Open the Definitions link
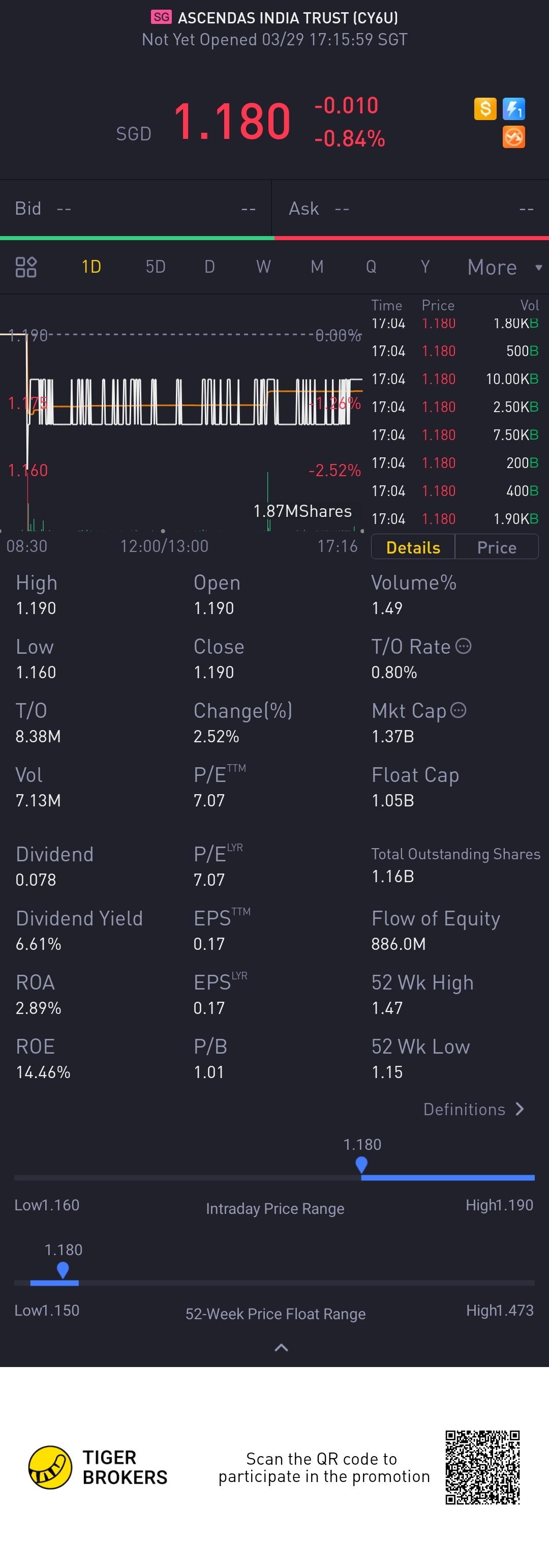This screenshot has height=1568, width=549. click(x=464, y=1109)
